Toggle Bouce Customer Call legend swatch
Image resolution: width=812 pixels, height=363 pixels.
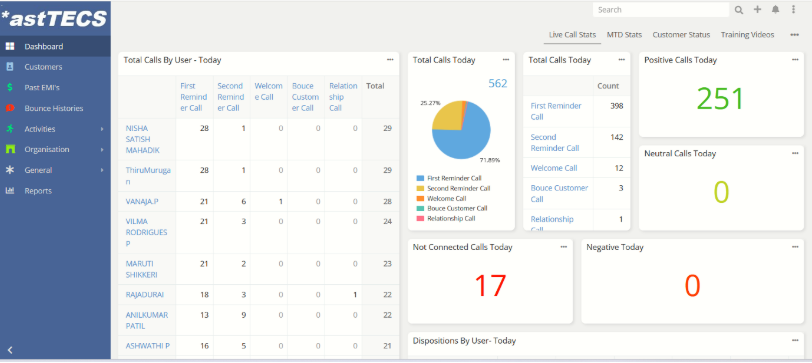(420, 208)
